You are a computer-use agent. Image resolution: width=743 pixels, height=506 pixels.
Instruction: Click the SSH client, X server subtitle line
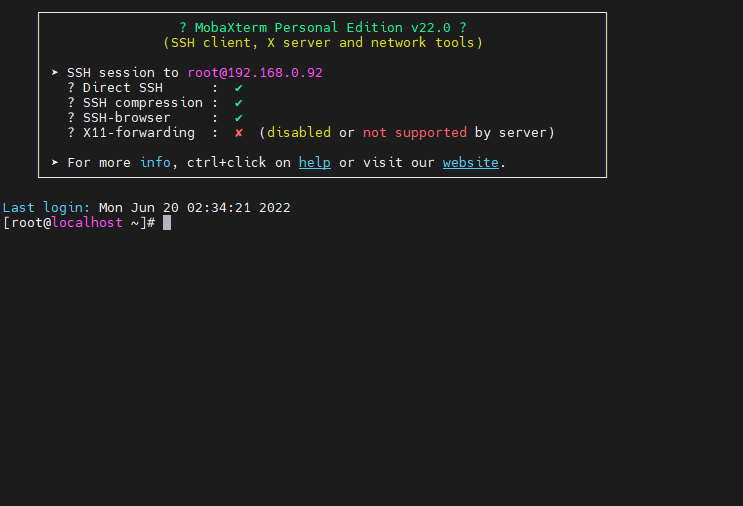click(x=323, y=43)
